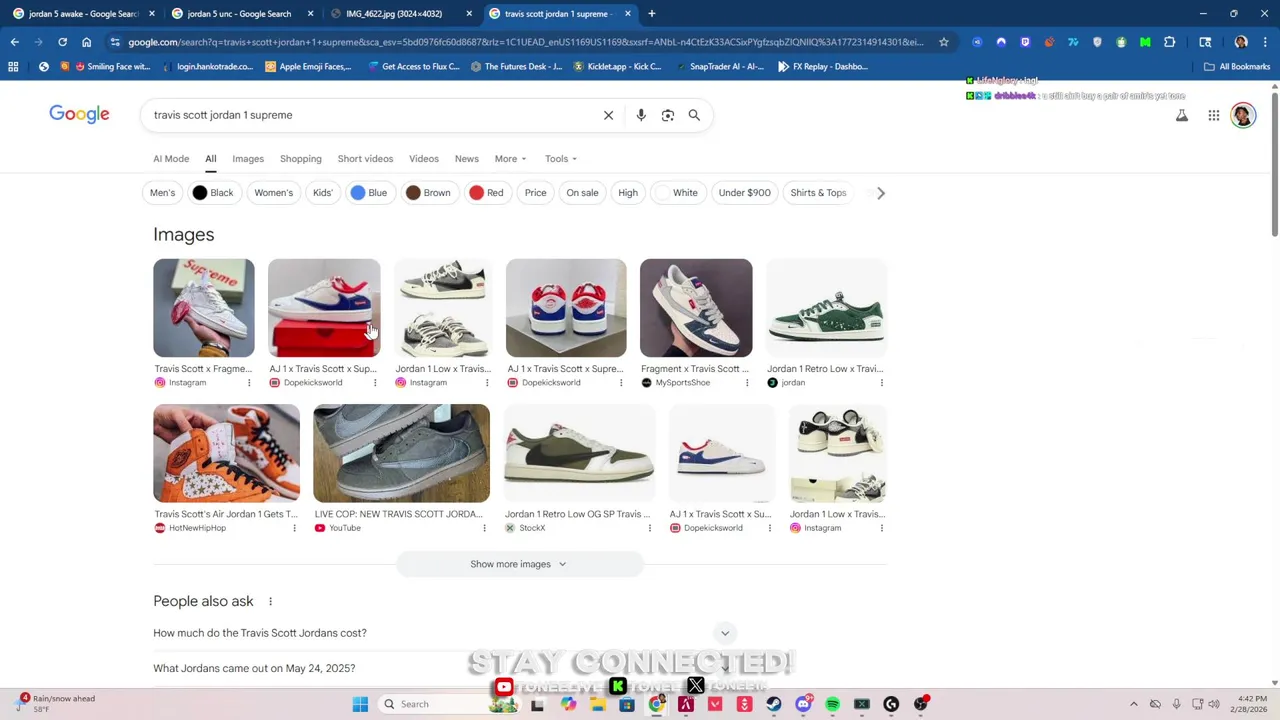This screenshot has width=1280, height=720.
Task: Open the Tools dropdown
Action: tap(560, 159)
